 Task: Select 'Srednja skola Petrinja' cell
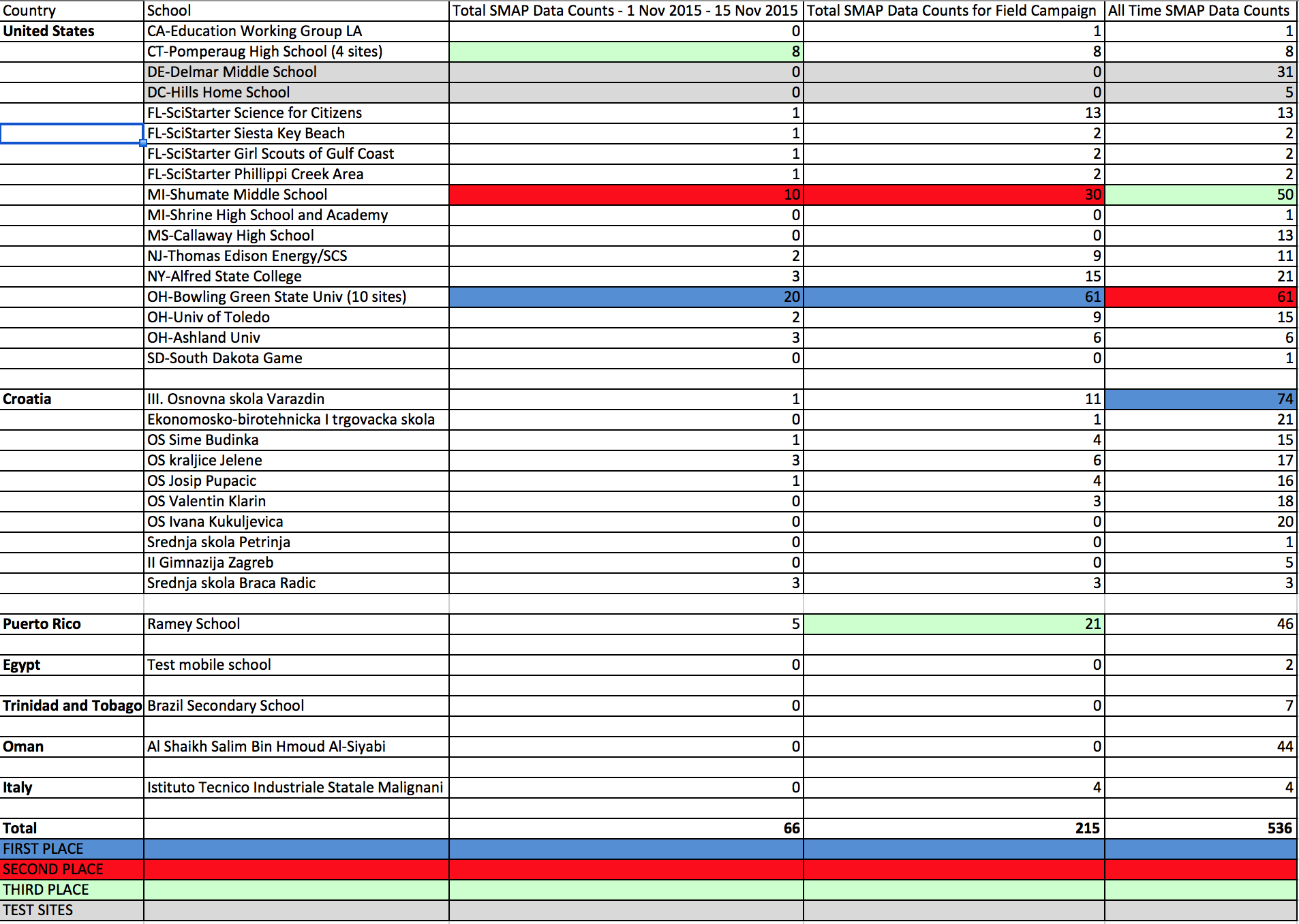(x=296, y=542)
